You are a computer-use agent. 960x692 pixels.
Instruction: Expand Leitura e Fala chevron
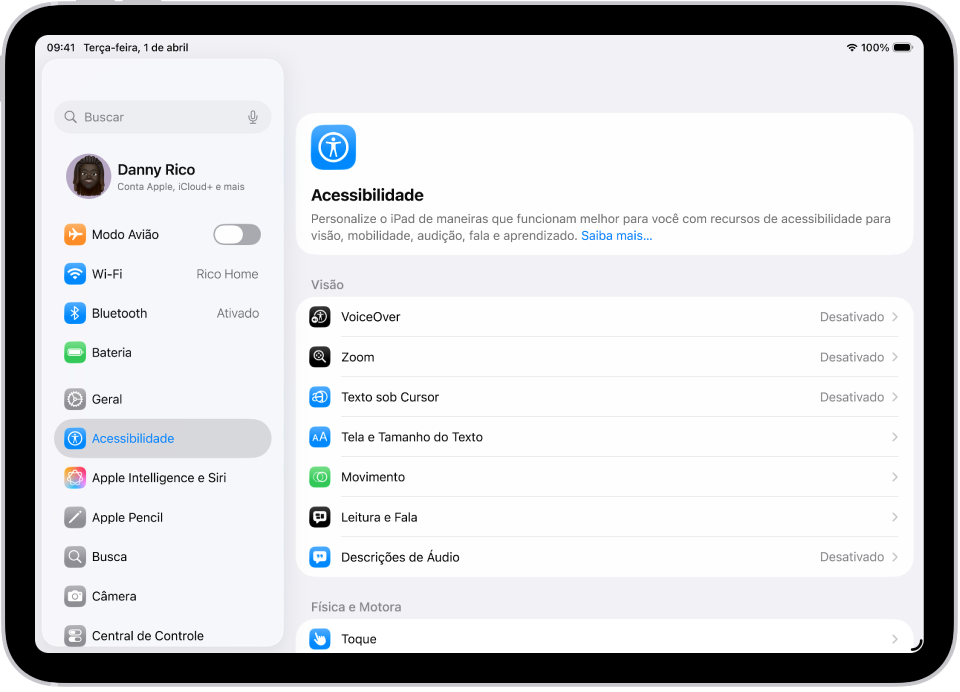(x=894, y=517)
